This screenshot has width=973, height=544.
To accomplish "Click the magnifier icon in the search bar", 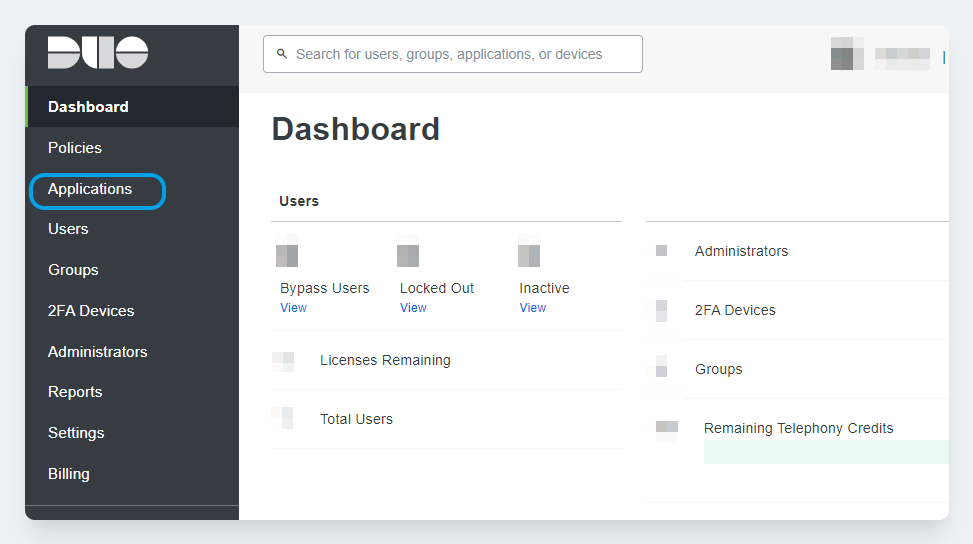I will (x=282, y=54).
